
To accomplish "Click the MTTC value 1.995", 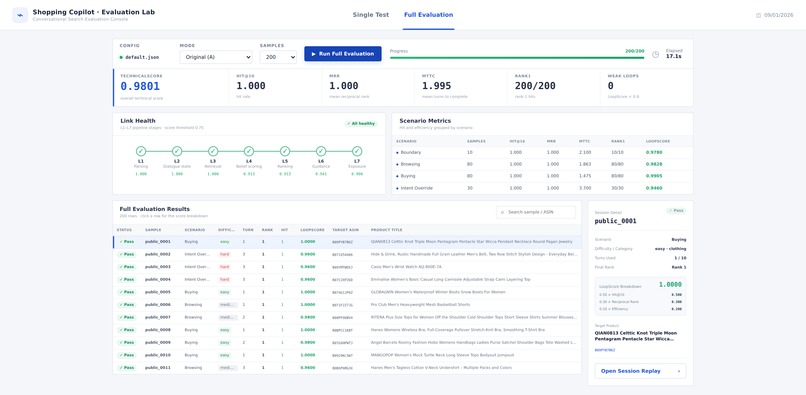I will click(x=436, y=86).
